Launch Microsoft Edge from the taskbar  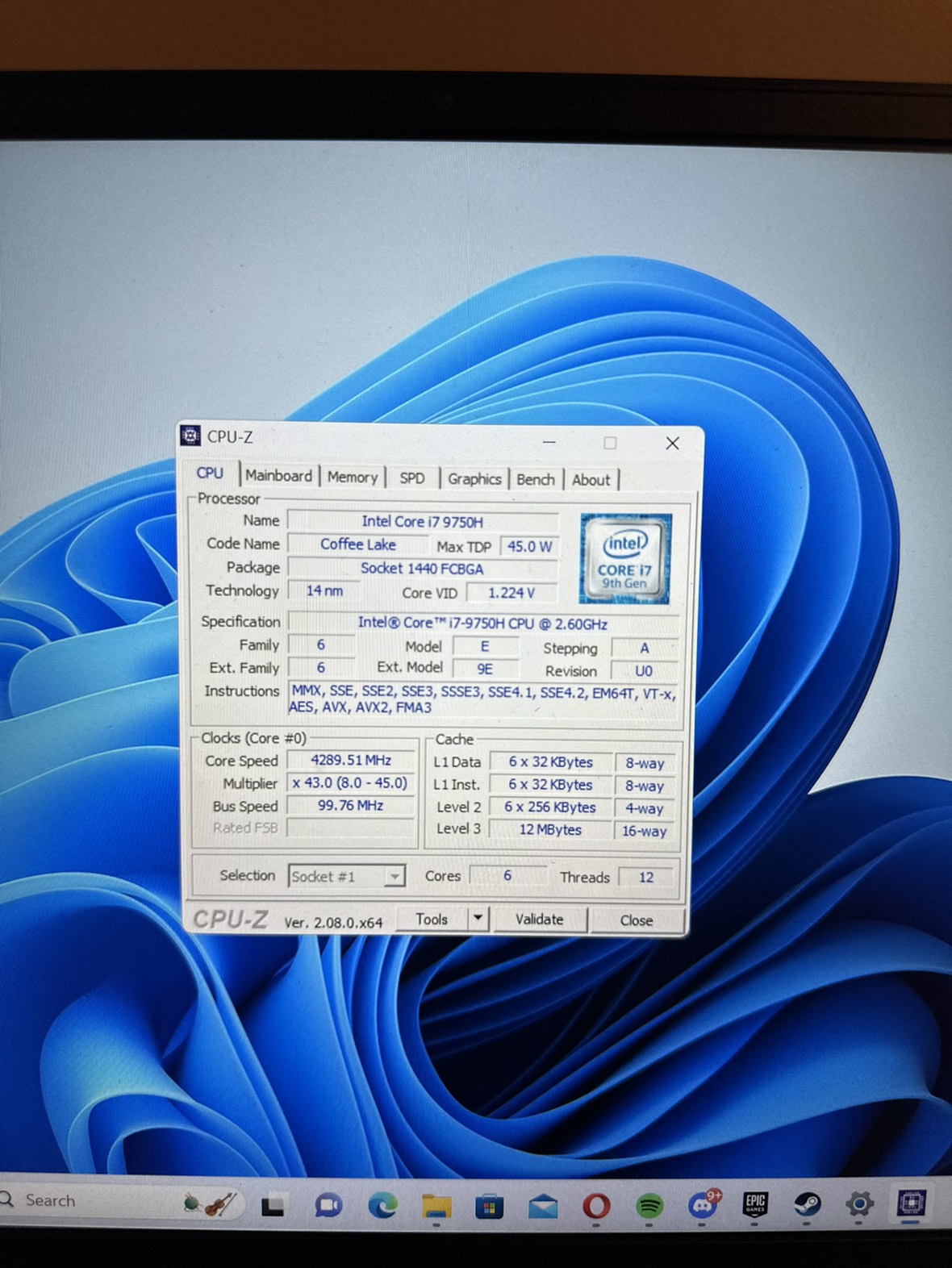(382, 1206)
